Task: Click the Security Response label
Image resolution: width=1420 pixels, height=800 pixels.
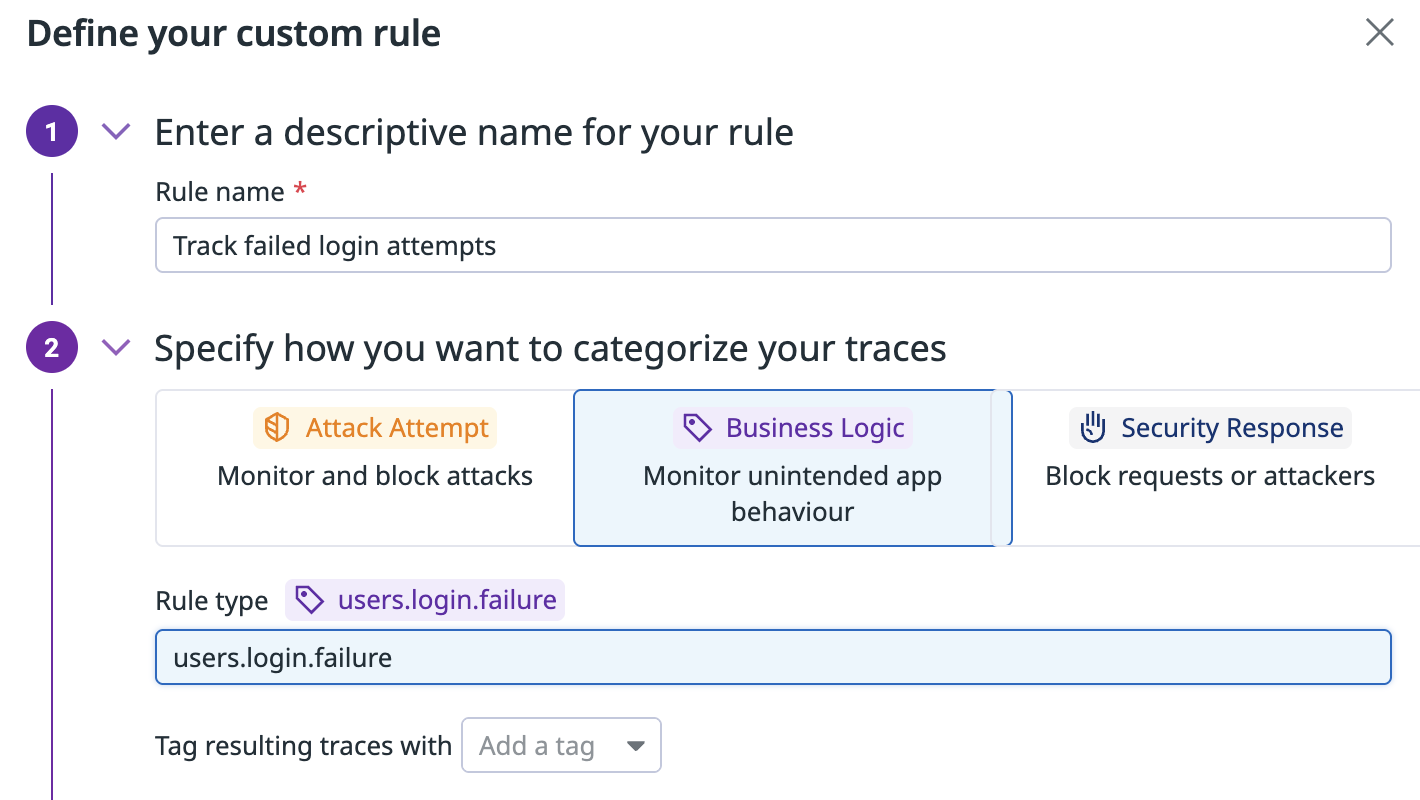Action: click(1231, 428)
